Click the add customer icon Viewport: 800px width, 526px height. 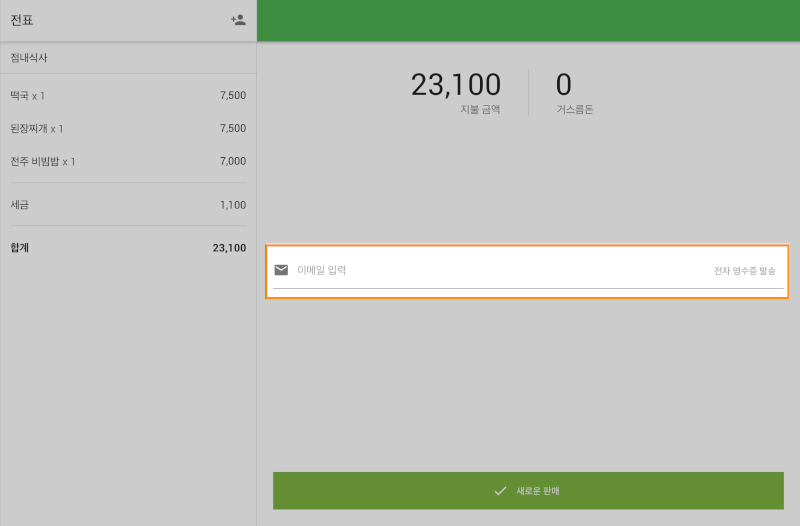click(238, 20)
